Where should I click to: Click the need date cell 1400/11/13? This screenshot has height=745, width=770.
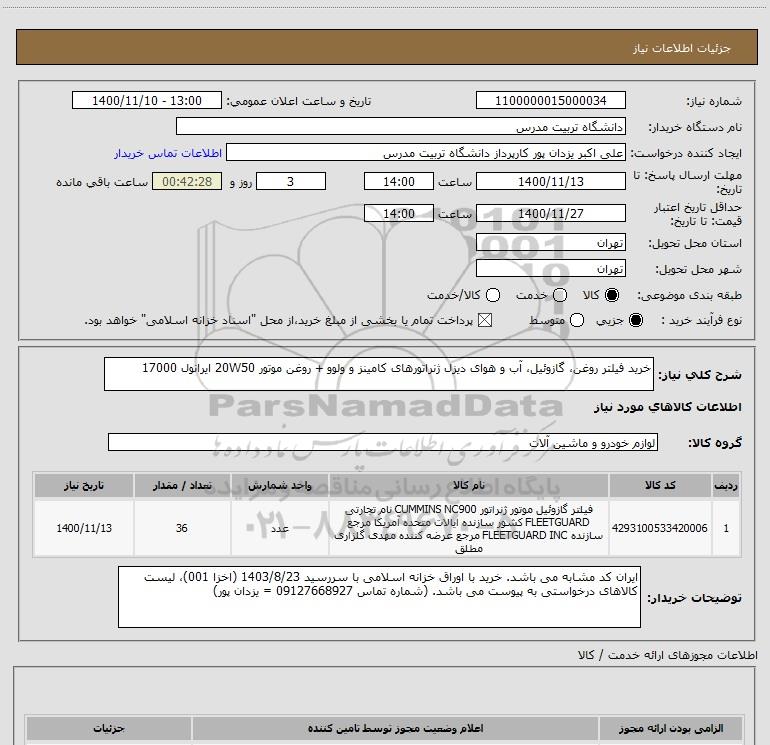point(83,528)
